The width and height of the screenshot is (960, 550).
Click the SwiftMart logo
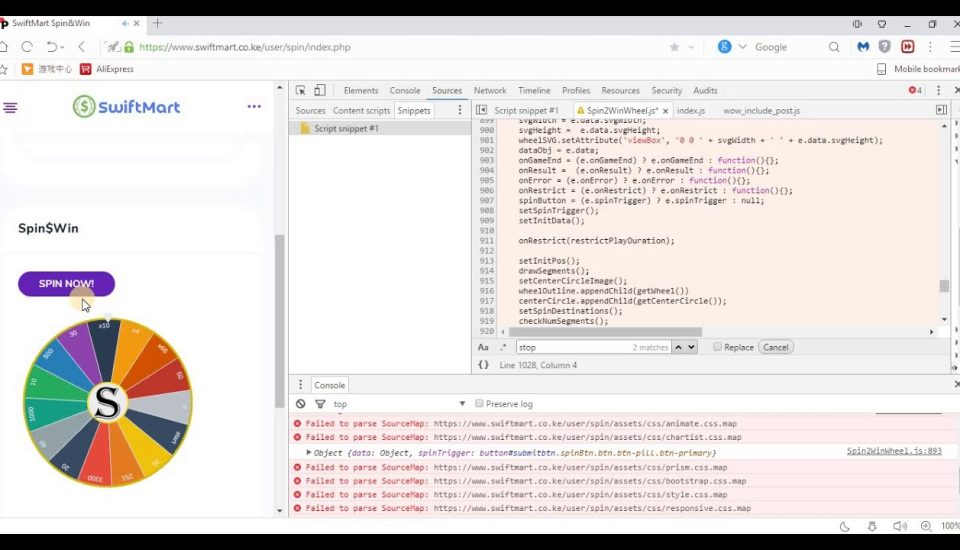click(127, 107)
